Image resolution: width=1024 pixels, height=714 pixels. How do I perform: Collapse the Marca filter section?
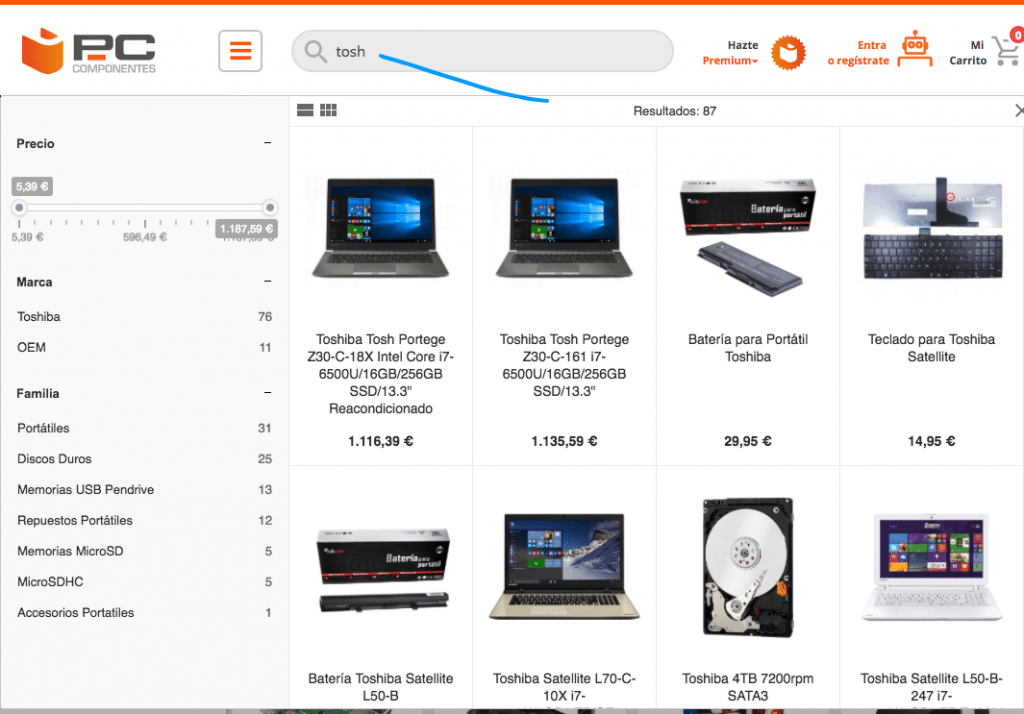coord(268,281)
